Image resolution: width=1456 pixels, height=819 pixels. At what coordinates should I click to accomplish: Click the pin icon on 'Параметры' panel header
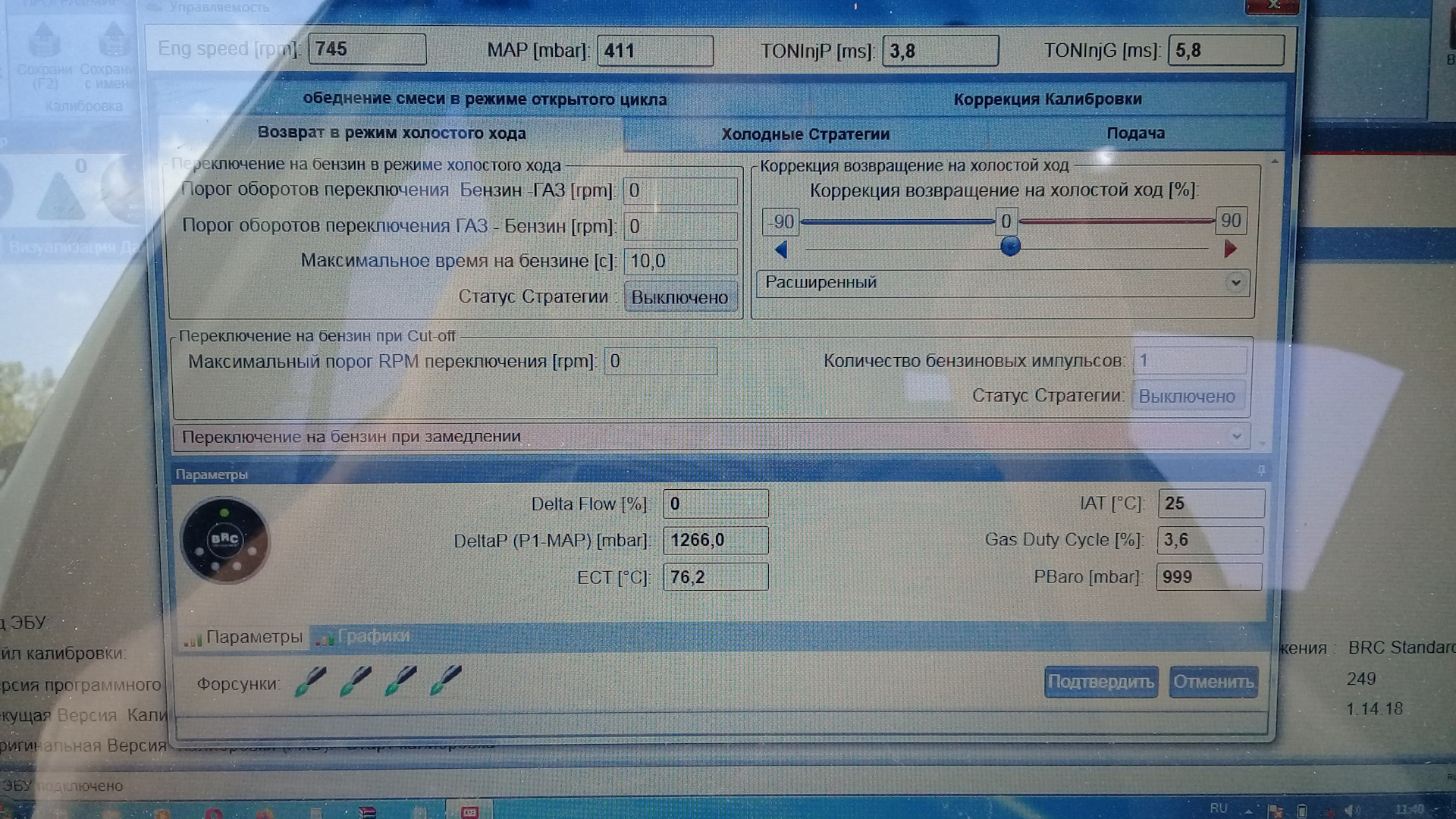[1261, 471]
